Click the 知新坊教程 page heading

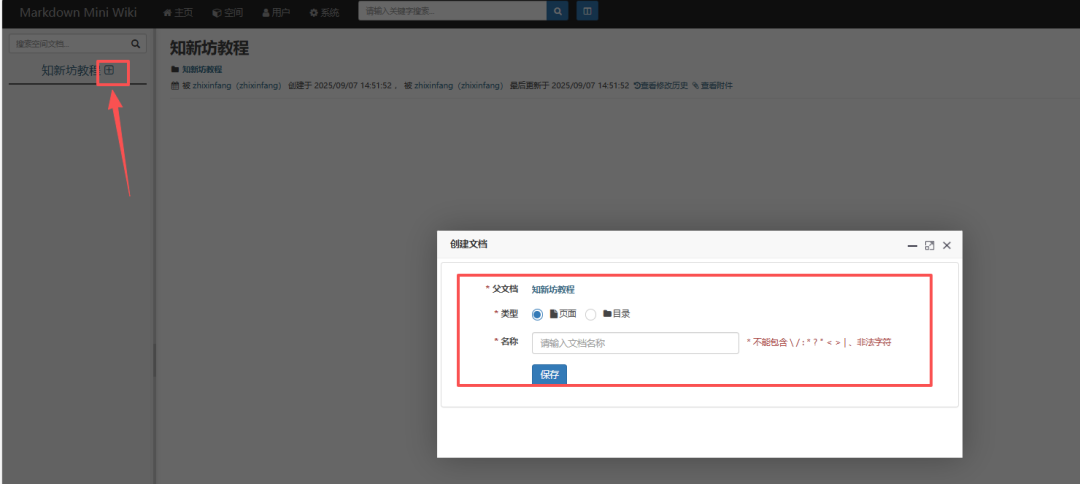tap(209, 48)
